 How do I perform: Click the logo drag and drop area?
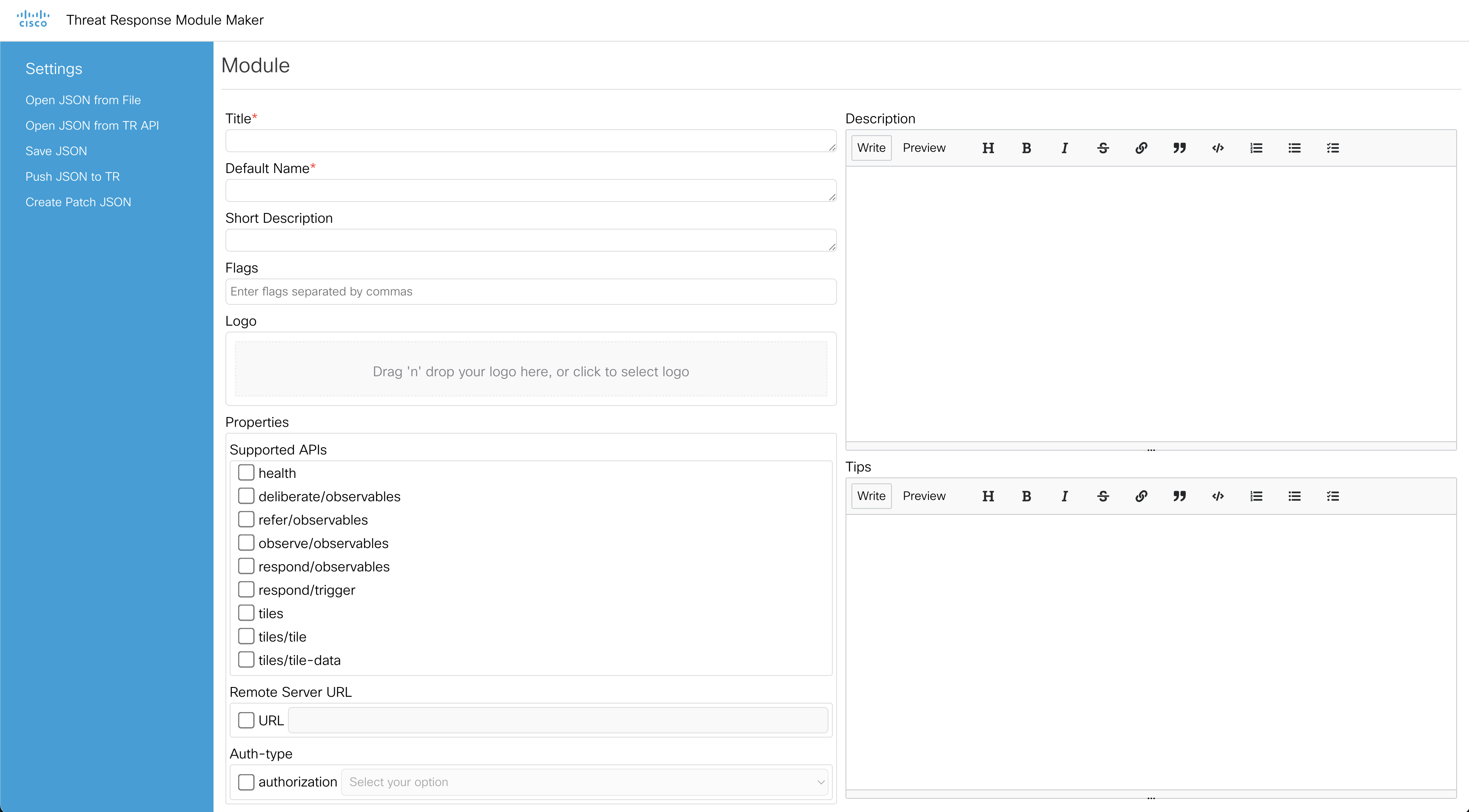pos(530,371)
